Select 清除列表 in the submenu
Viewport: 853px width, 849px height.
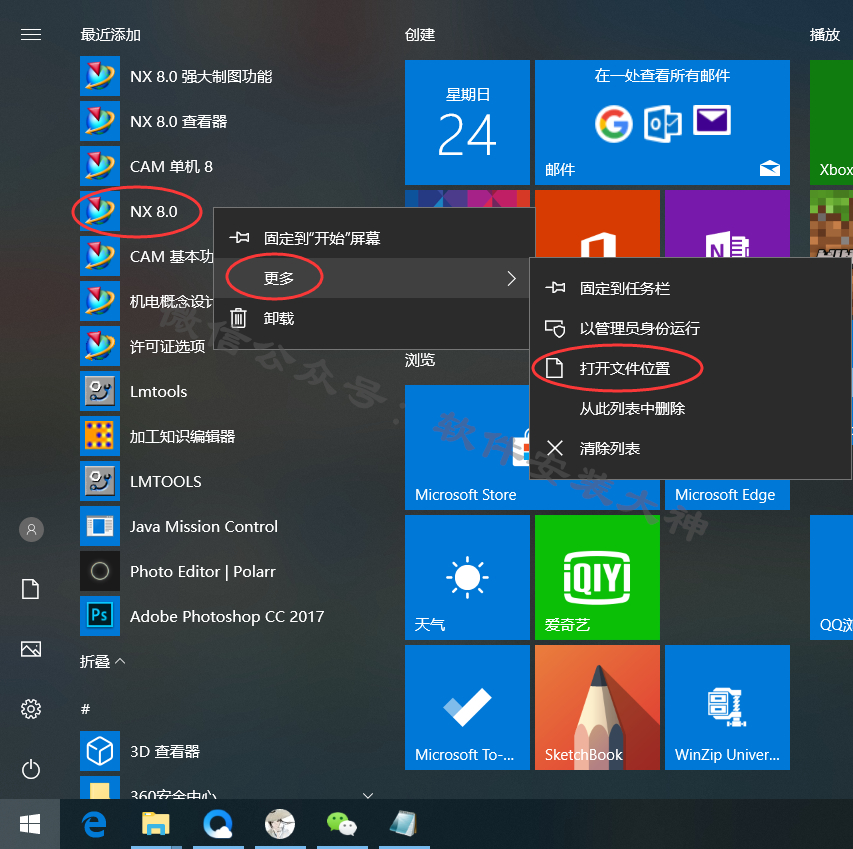coord(690,449)
